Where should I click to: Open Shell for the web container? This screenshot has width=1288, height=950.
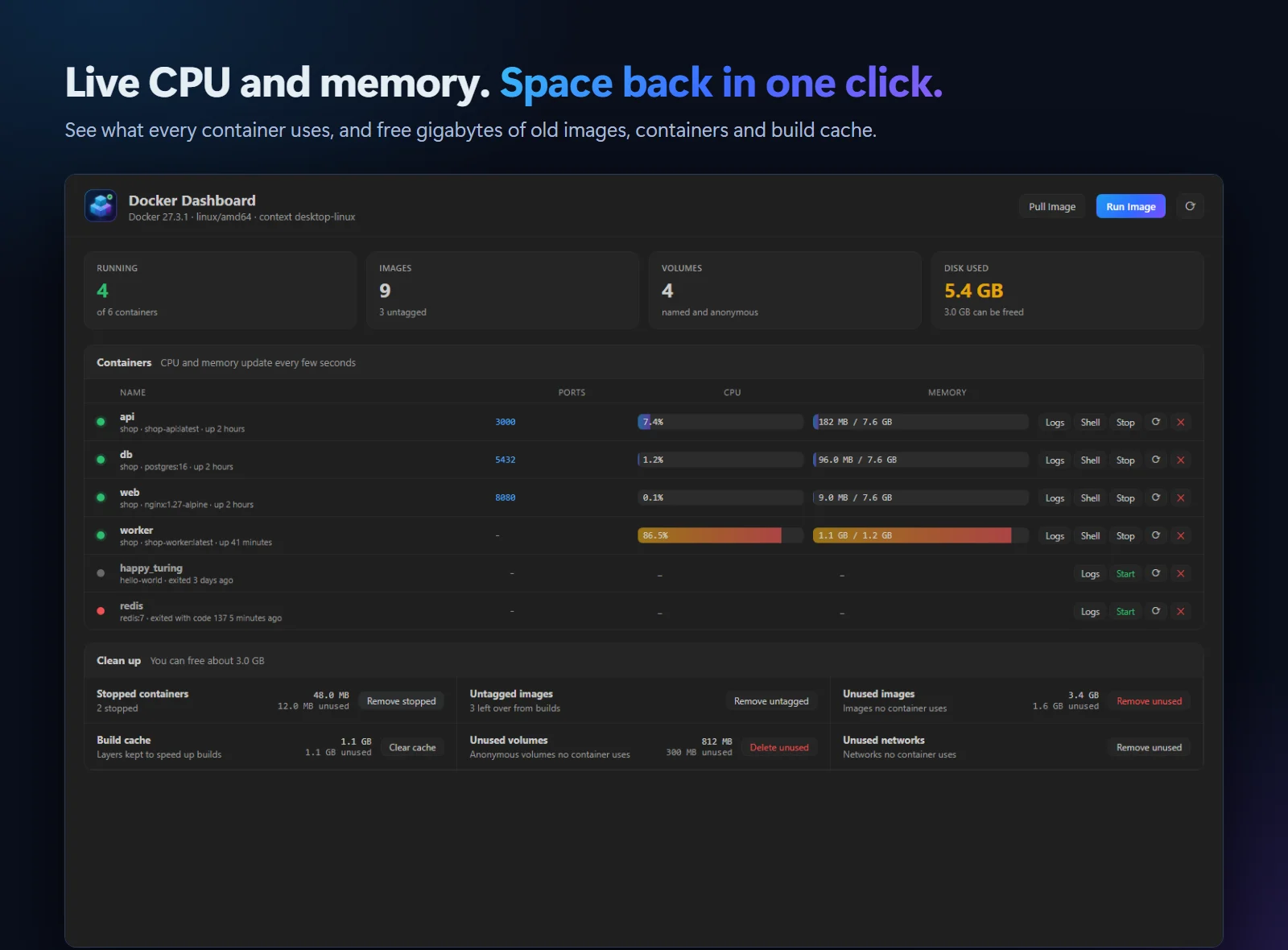tap(1090, 498)
